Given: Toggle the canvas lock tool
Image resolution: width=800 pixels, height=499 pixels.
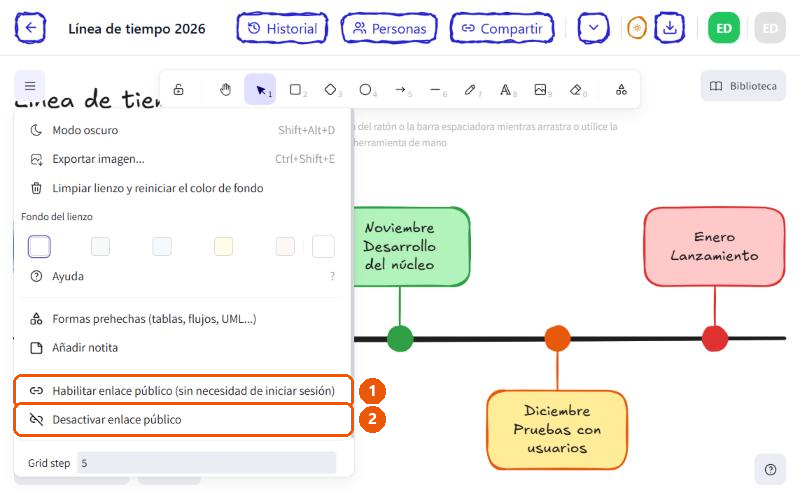Looking at the screenshot, I should pos(179,90).
